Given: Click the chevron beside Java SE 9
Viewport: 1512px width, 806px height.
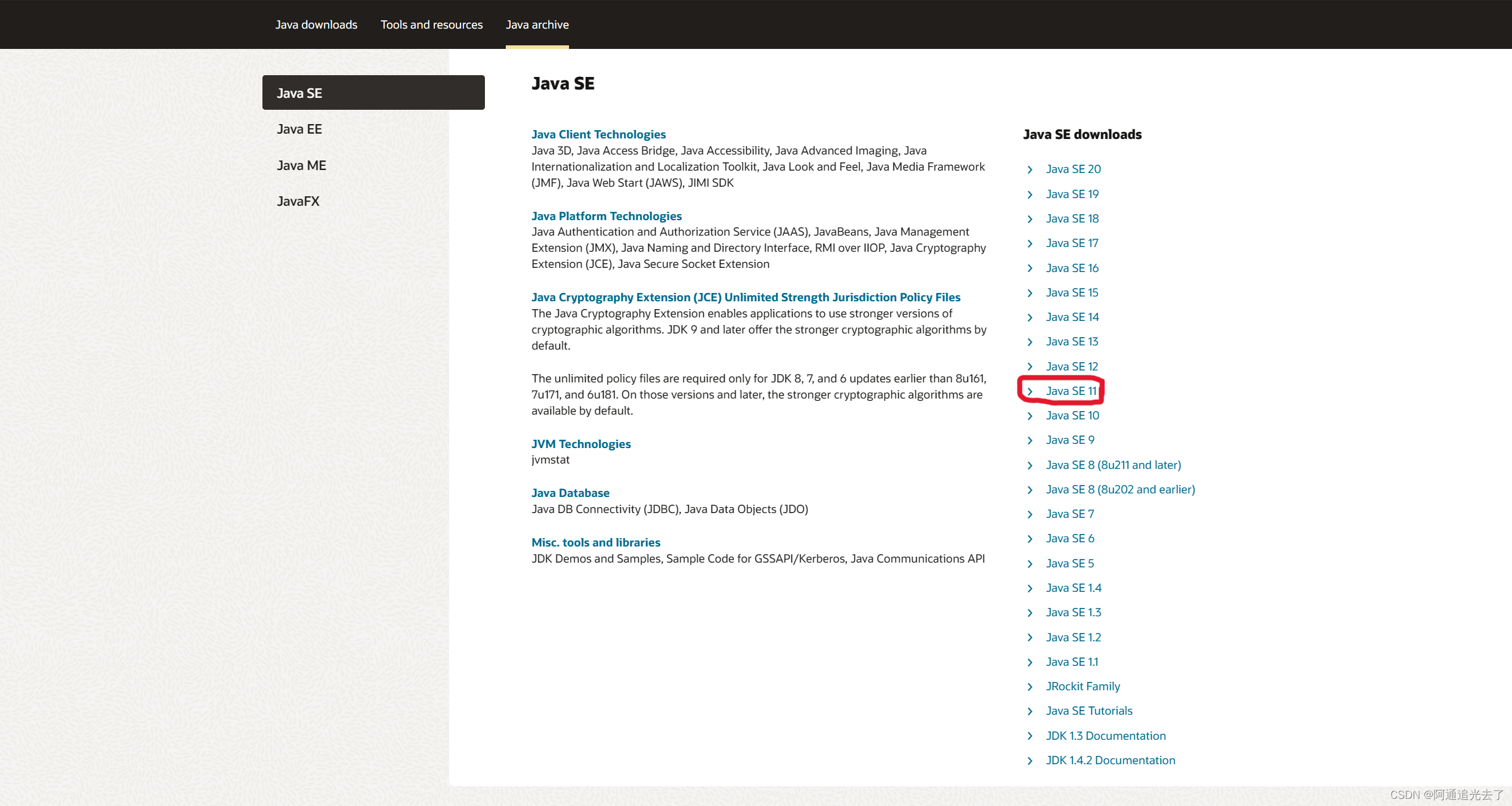Looking at the screenshot, I should coord(1030,440).
